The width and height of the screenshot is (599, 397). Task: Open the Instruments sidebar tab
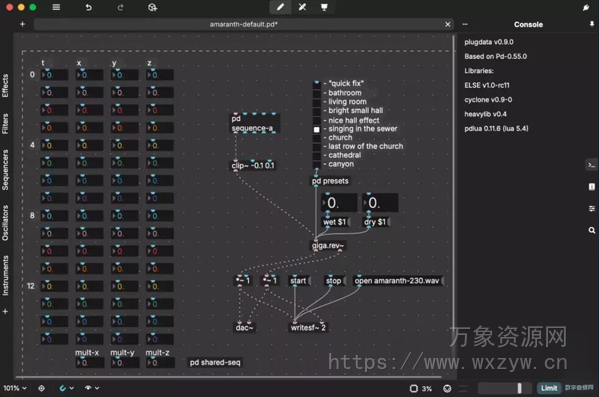pyautogui.click(x=5, y=275)
